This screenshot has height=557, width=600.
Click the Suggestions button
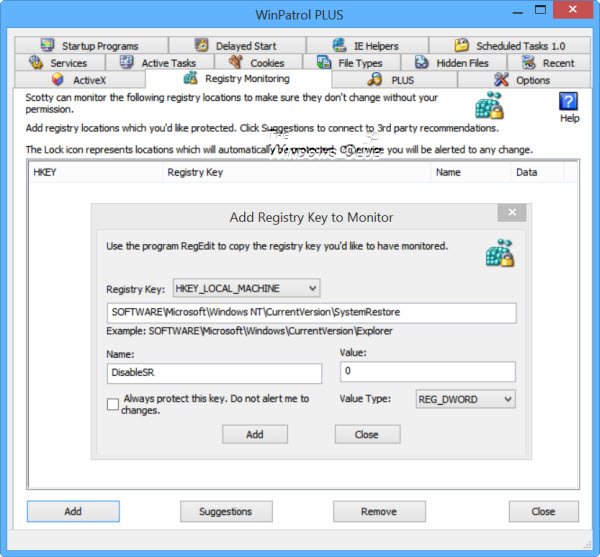[226, 511]
